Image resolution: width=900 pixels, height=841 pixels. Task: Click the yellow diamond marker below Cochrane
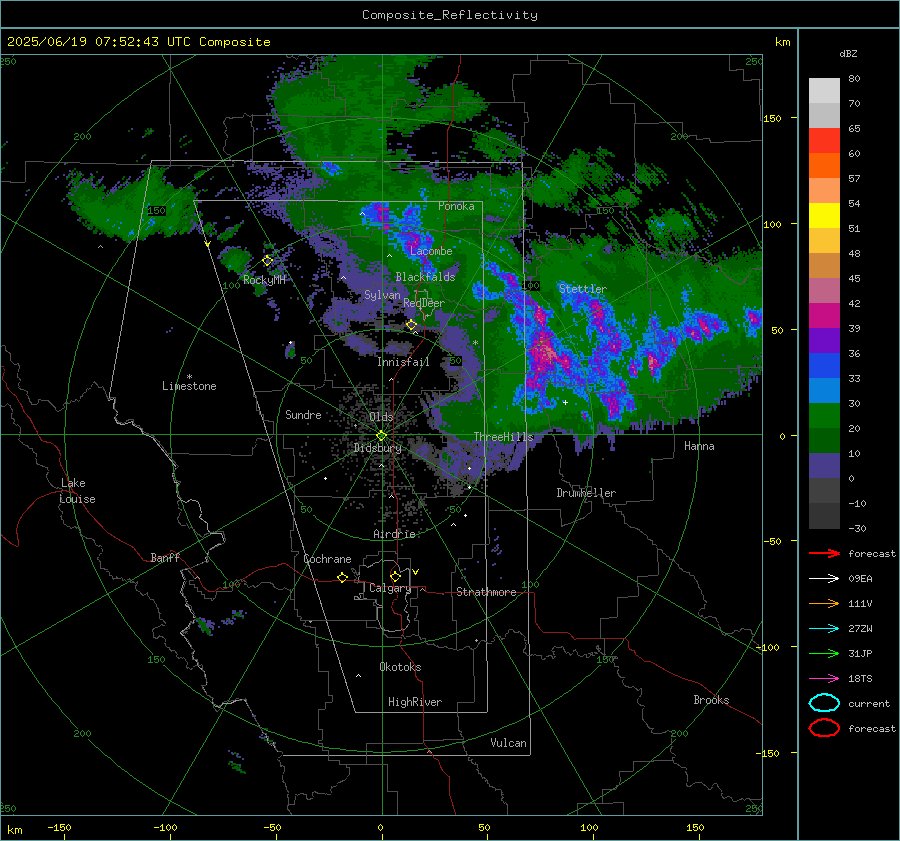[343, 578]
